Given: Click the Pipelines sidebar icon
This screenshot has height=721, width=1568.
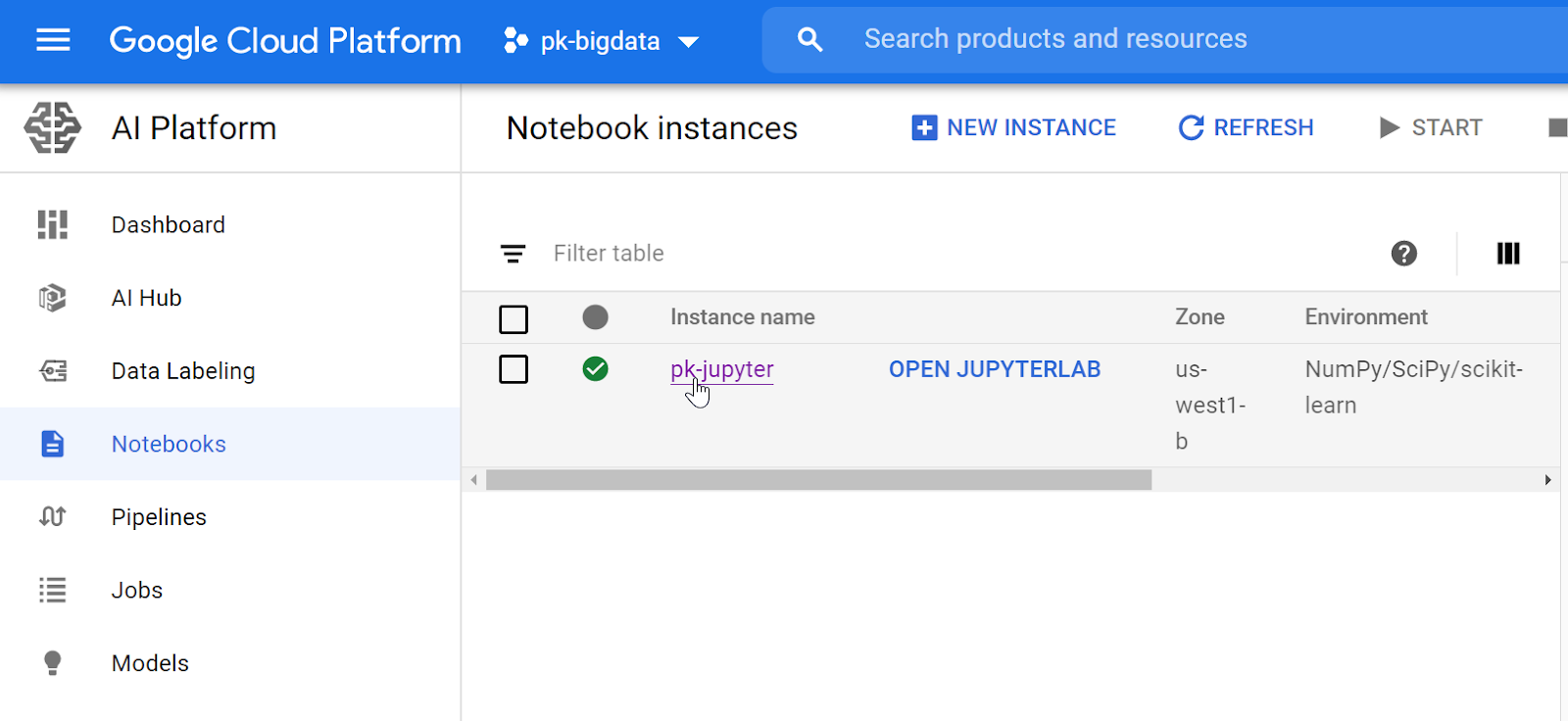Looking at the screenshot, I should pyautogui.click(x=53, y=516).
